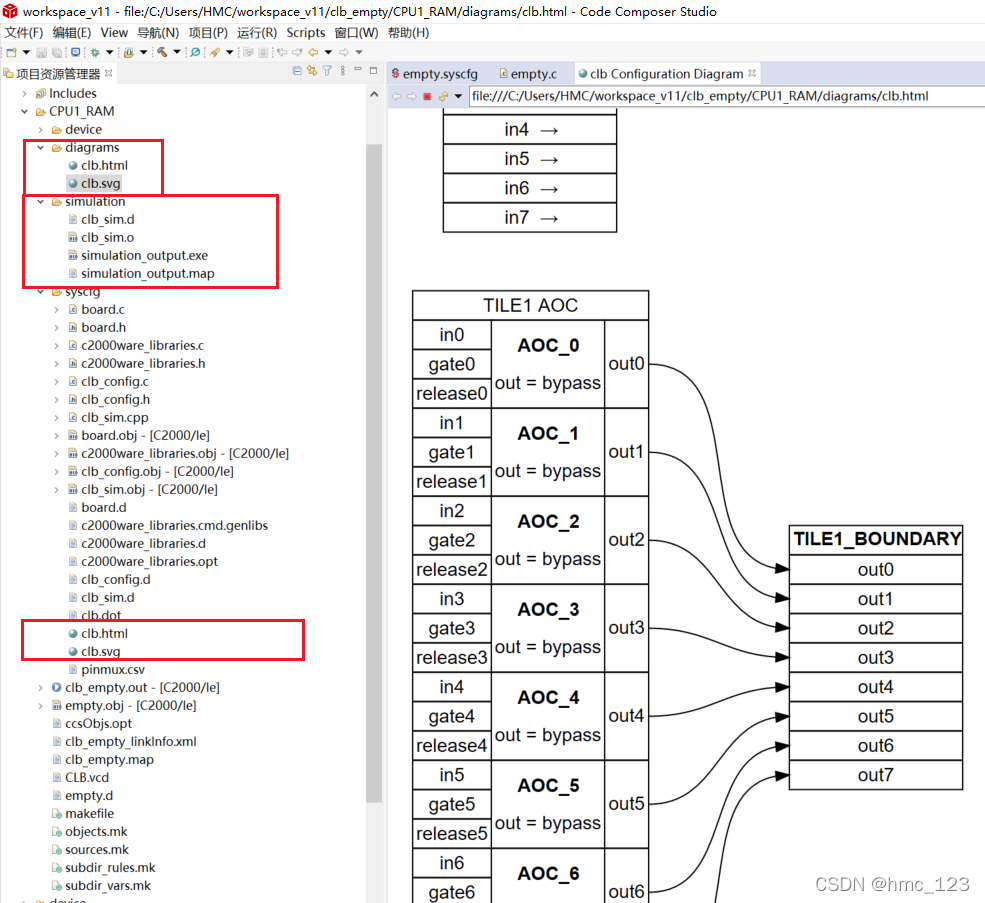985x903 pixels.
Task: Open search via the magnifier toolbar icon
Action: point(196,51)
